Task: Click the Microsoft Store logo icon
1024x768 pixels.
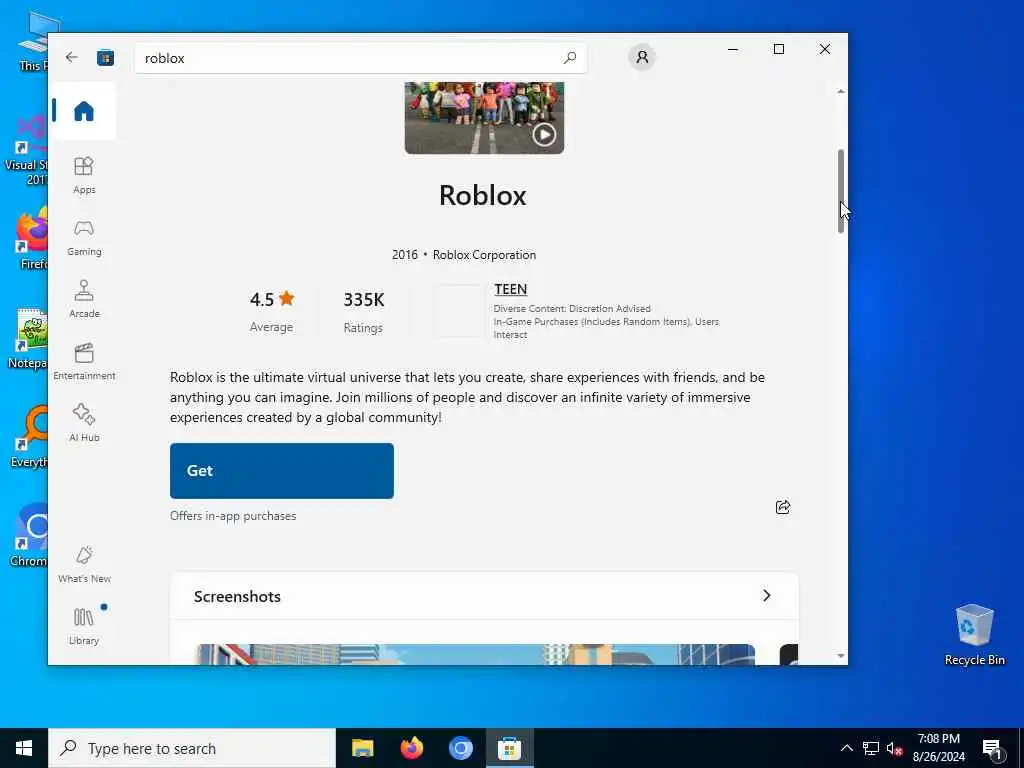Action: (105, 58)
